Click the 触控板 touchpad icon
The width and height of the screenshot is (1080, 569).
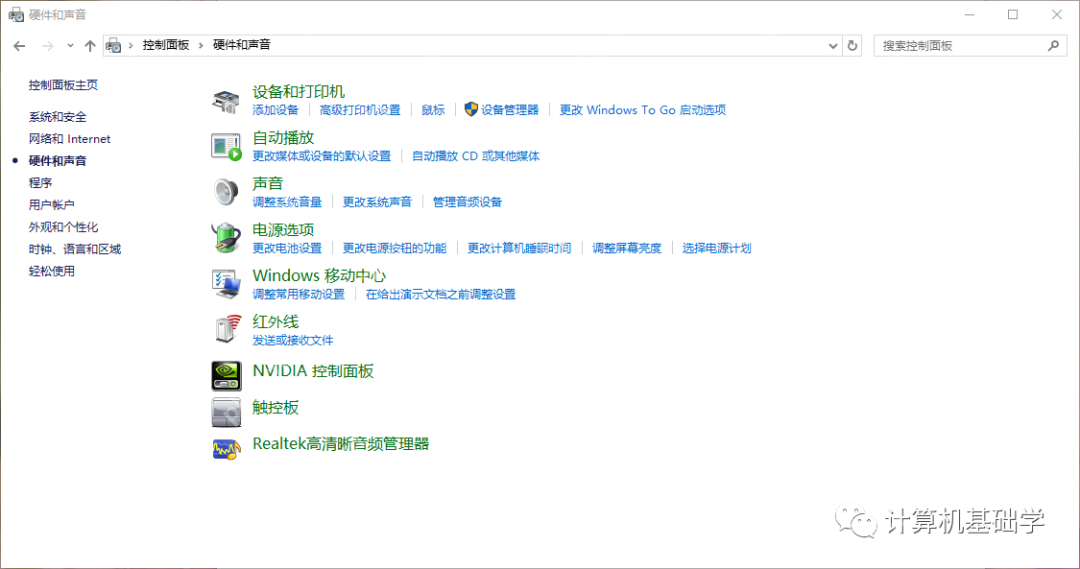[227, 411]
